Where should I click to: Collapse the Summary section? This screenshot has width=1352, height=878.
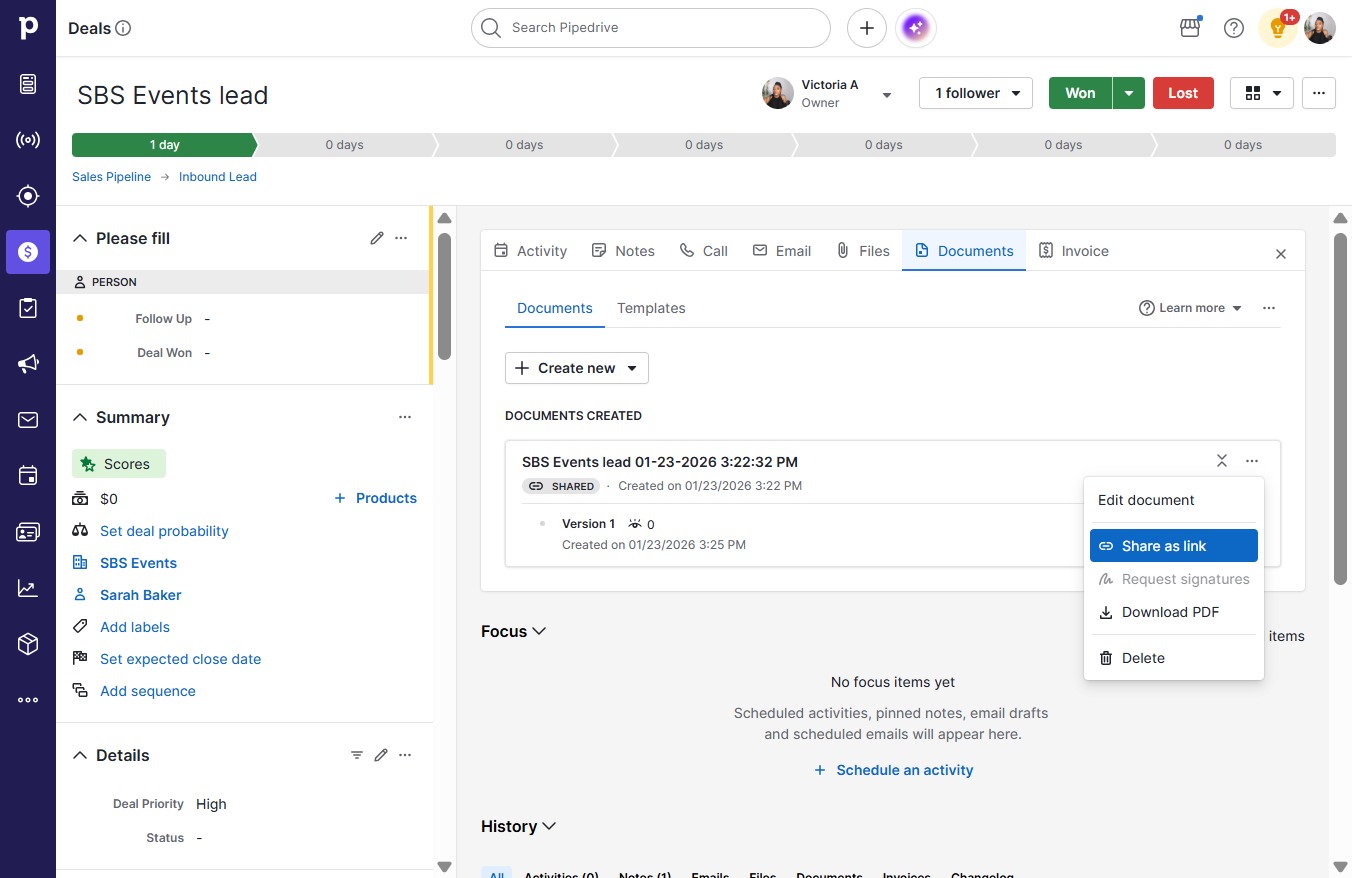(x=80, y=417)
